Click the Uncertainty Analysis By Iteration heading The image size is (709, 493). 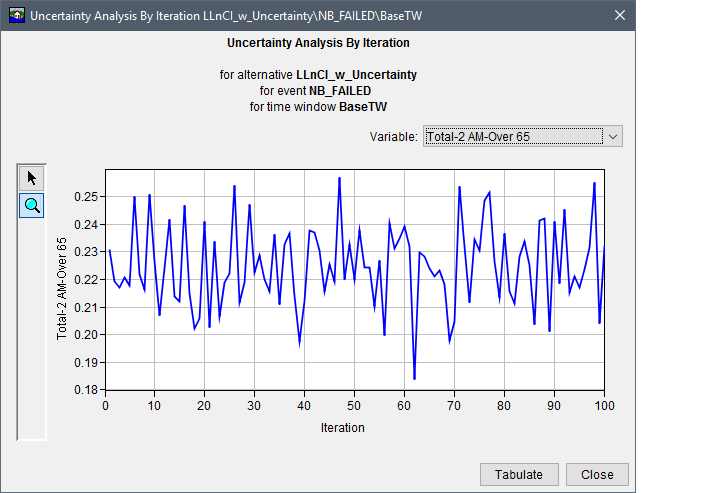point(318,43)
